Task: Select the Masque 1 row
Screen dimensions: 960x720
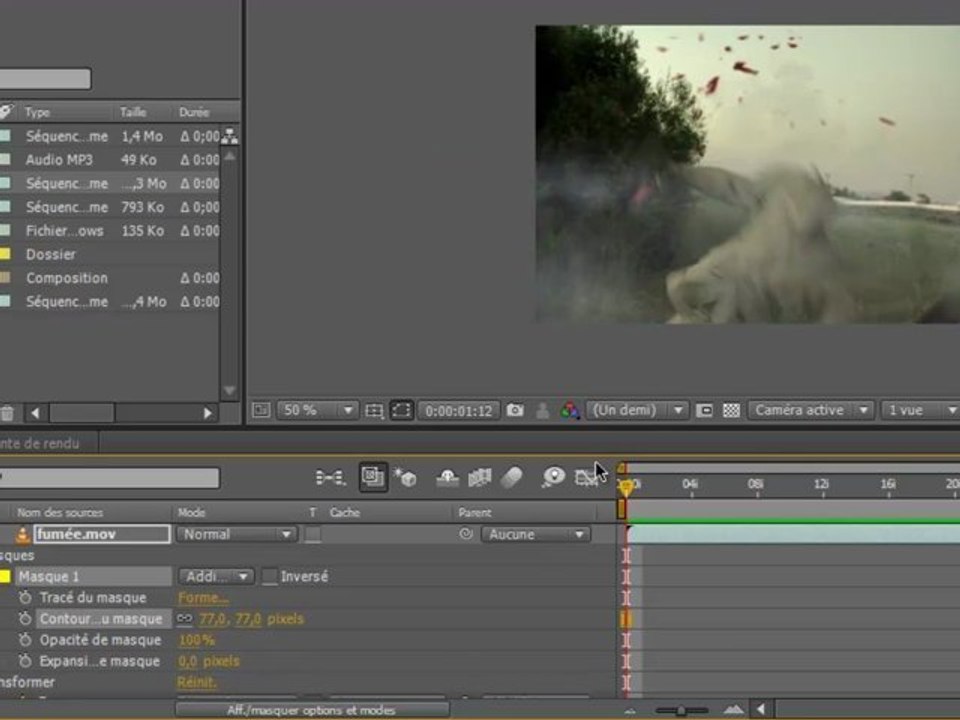Action: [x=94, y=577]
